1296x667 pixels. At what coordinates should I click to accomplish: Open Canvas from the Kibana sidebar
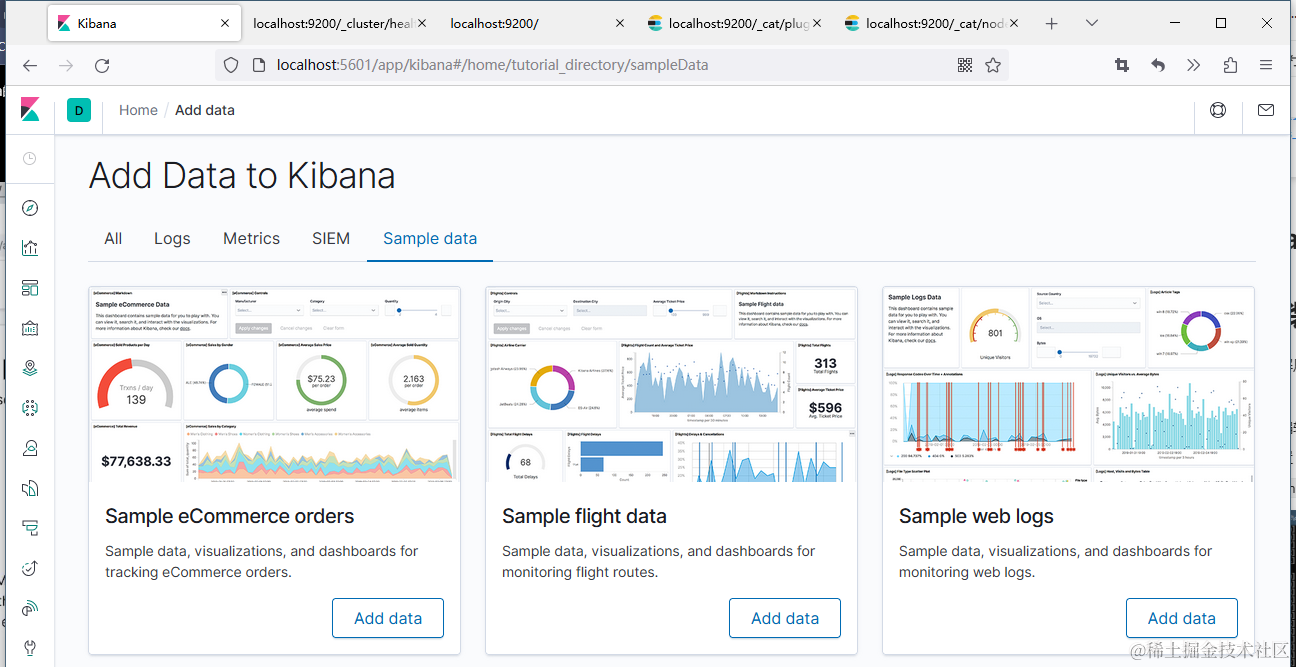30,328
